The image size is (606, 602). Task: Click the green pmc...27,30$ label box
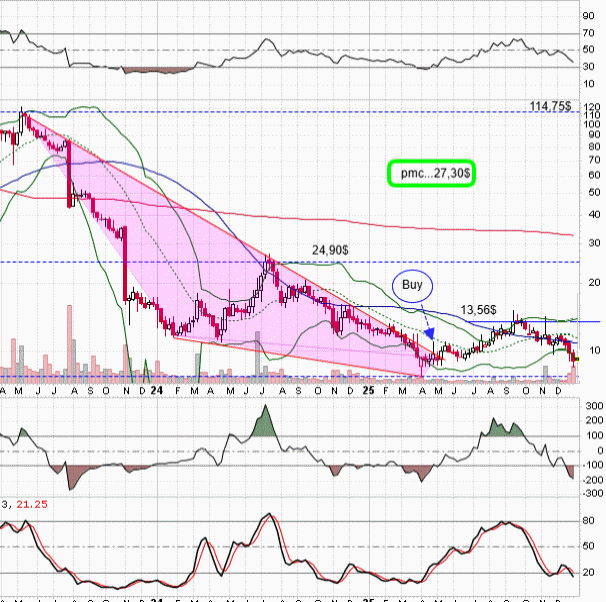(432, 173)
